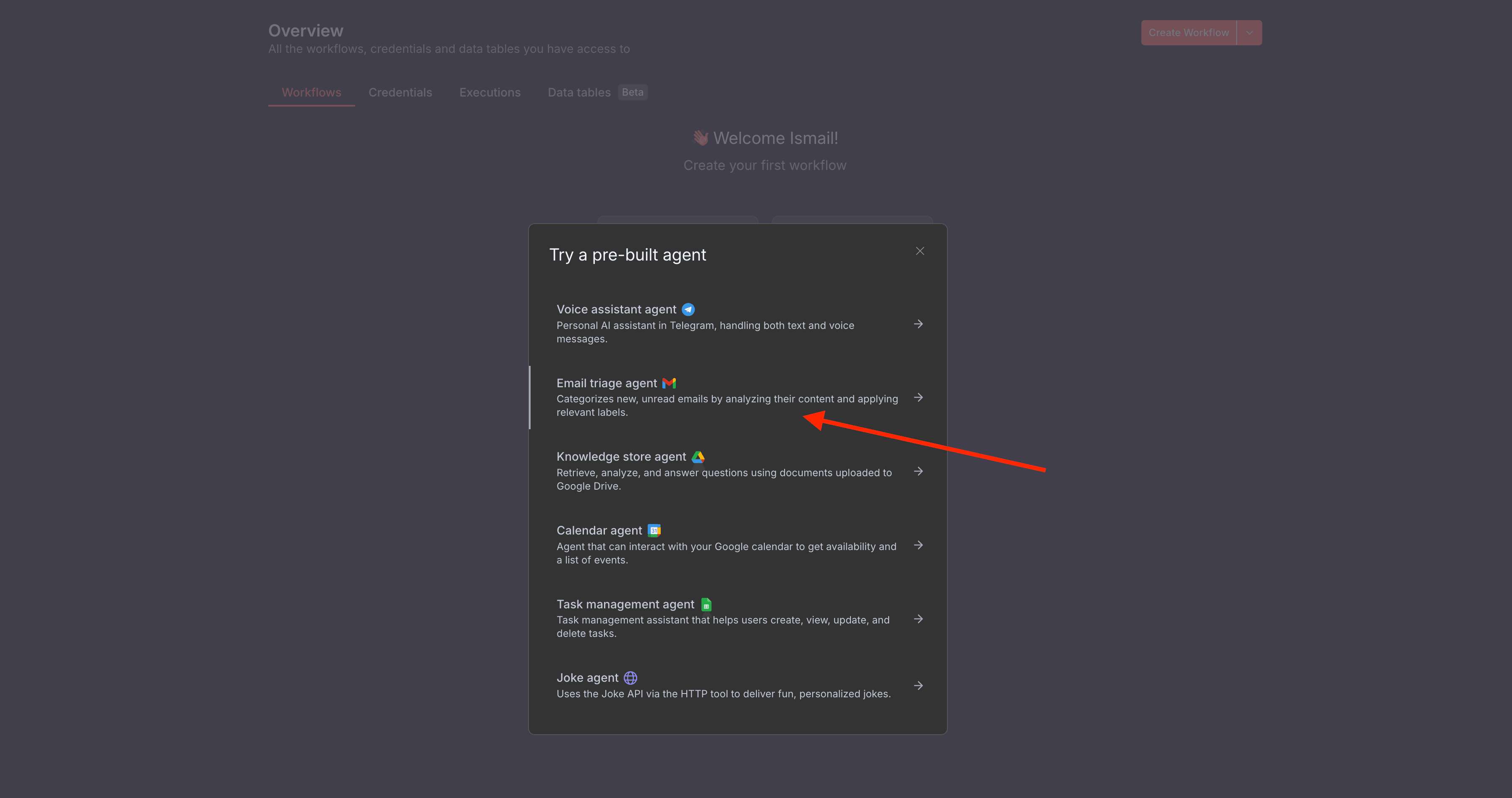
Task: Switch to the Credentials tab
Action: click(x=400, y=92)
